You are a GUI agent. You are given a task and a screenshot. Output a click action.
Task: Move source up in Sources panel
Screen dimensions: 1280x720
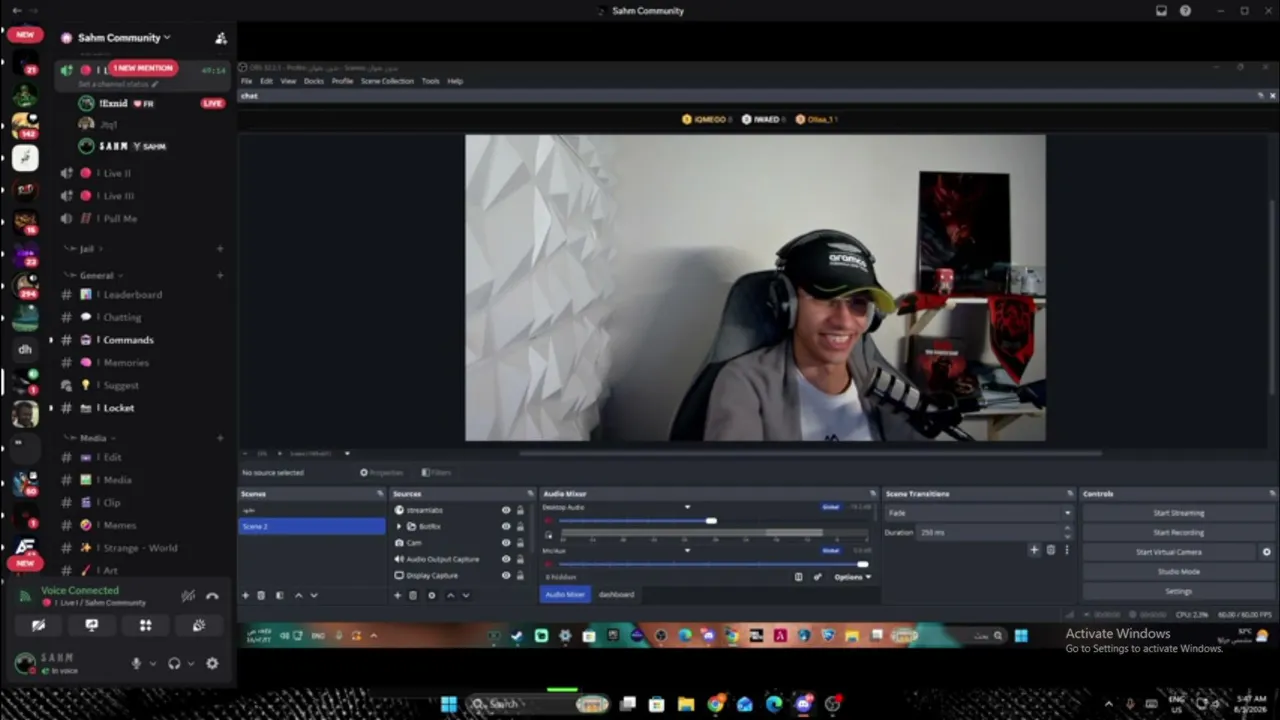[x=450, y=595]
